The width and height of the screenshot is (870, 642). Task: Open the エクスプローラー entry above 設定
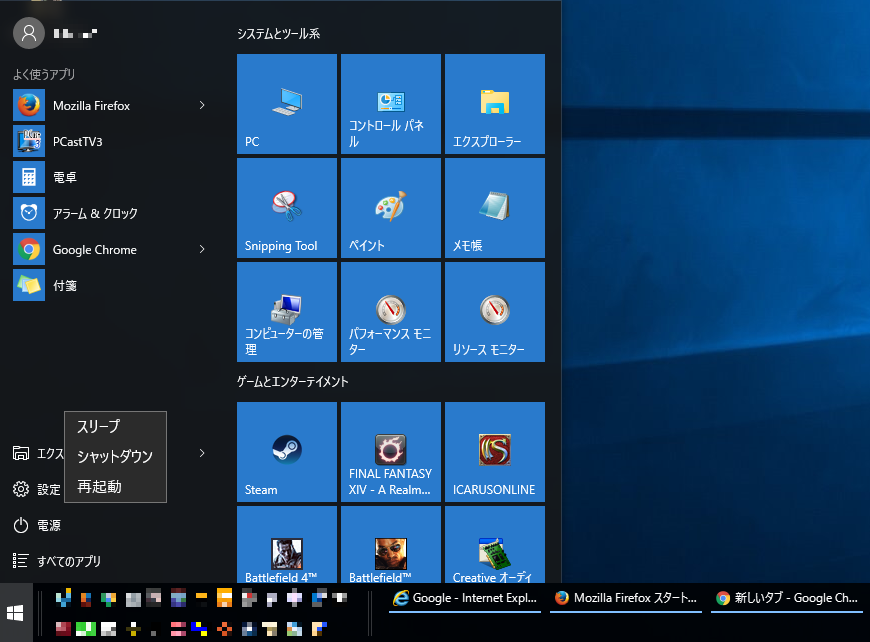(x=38, y=453)
